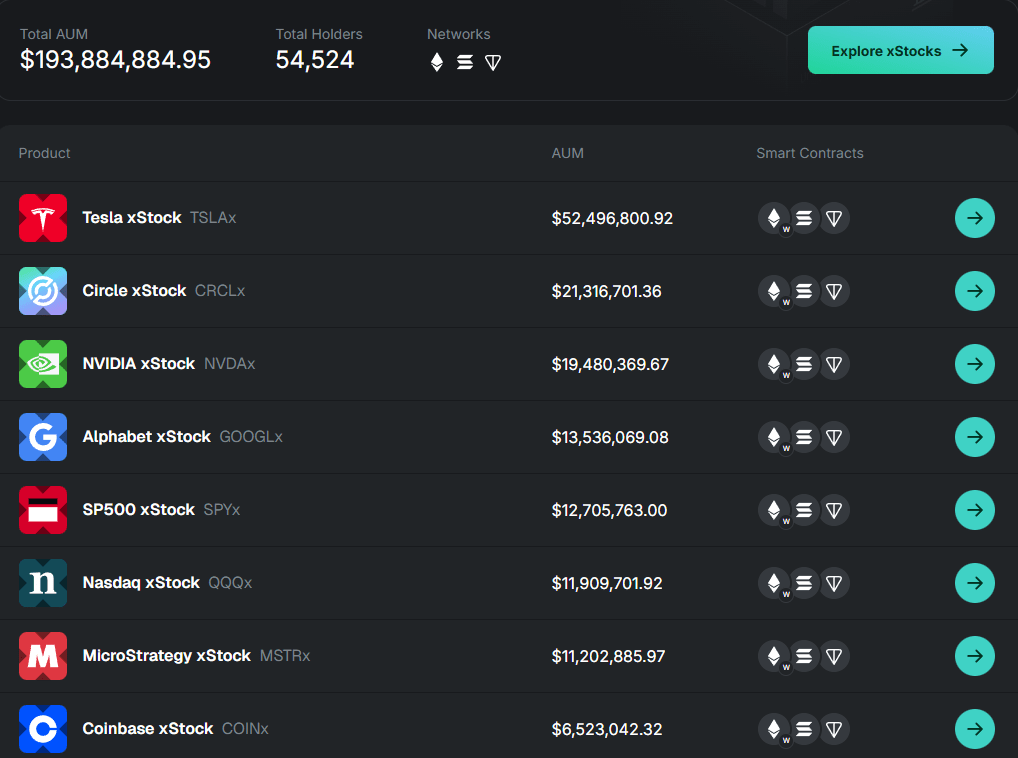Select the SP500 xStock product name
Image resolution: width=1018 pixels, height=758 pixels.
pyautogui.click(x=138, y=510)
